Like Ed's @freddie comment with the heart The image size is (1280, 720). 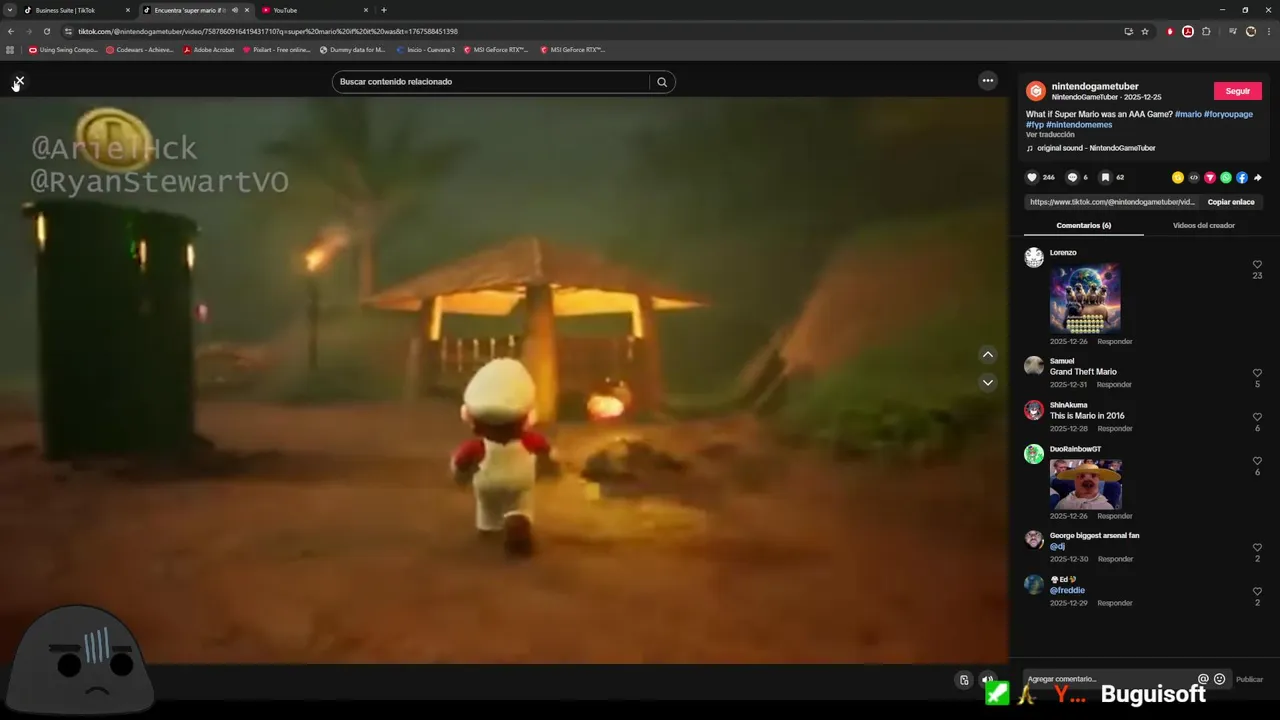[x=1257, y=591]
